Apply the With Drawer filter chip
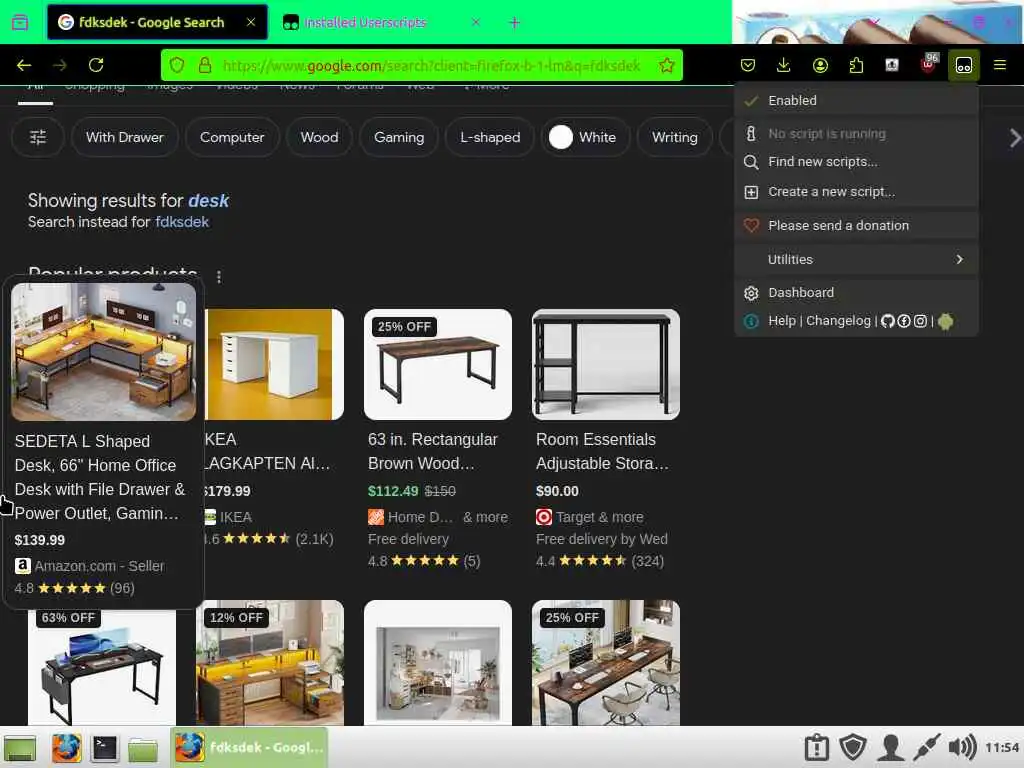This screenshot has width=1024, height=768. (x=125, y=137)
